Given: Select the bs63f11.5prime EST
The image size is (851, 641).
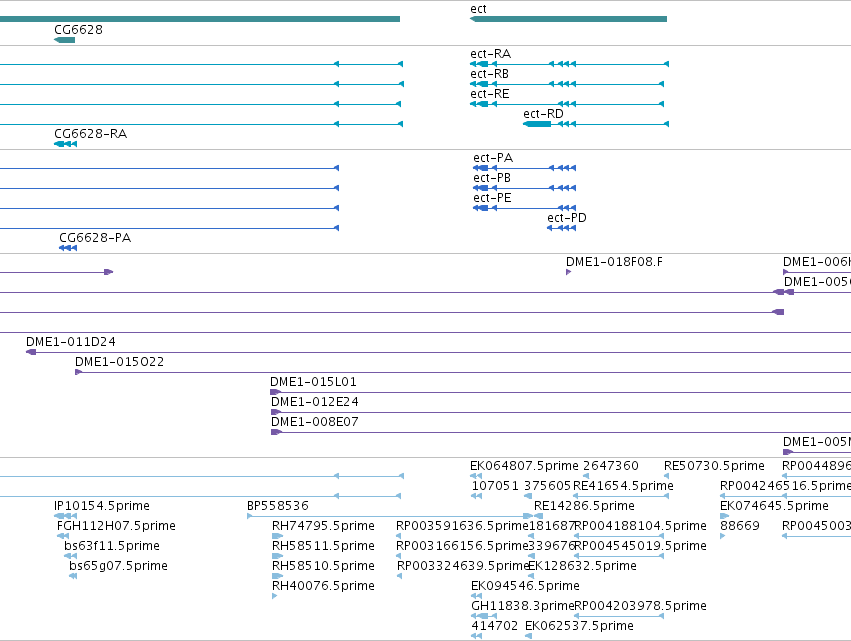Looking at the screenshot, I should [x=71, y=556].
